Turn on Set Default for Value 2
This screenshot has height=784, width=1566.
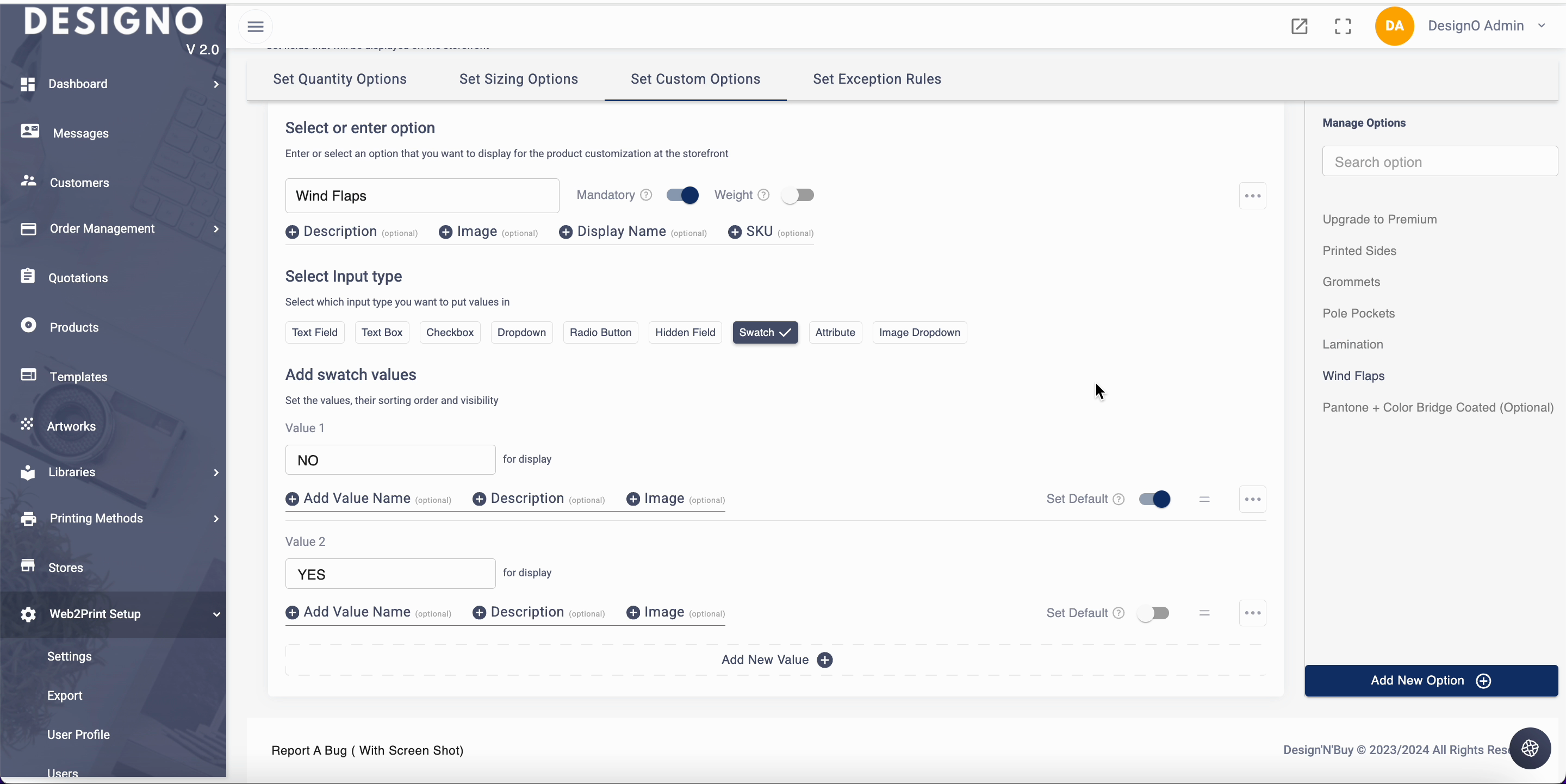coord(1153,613)
